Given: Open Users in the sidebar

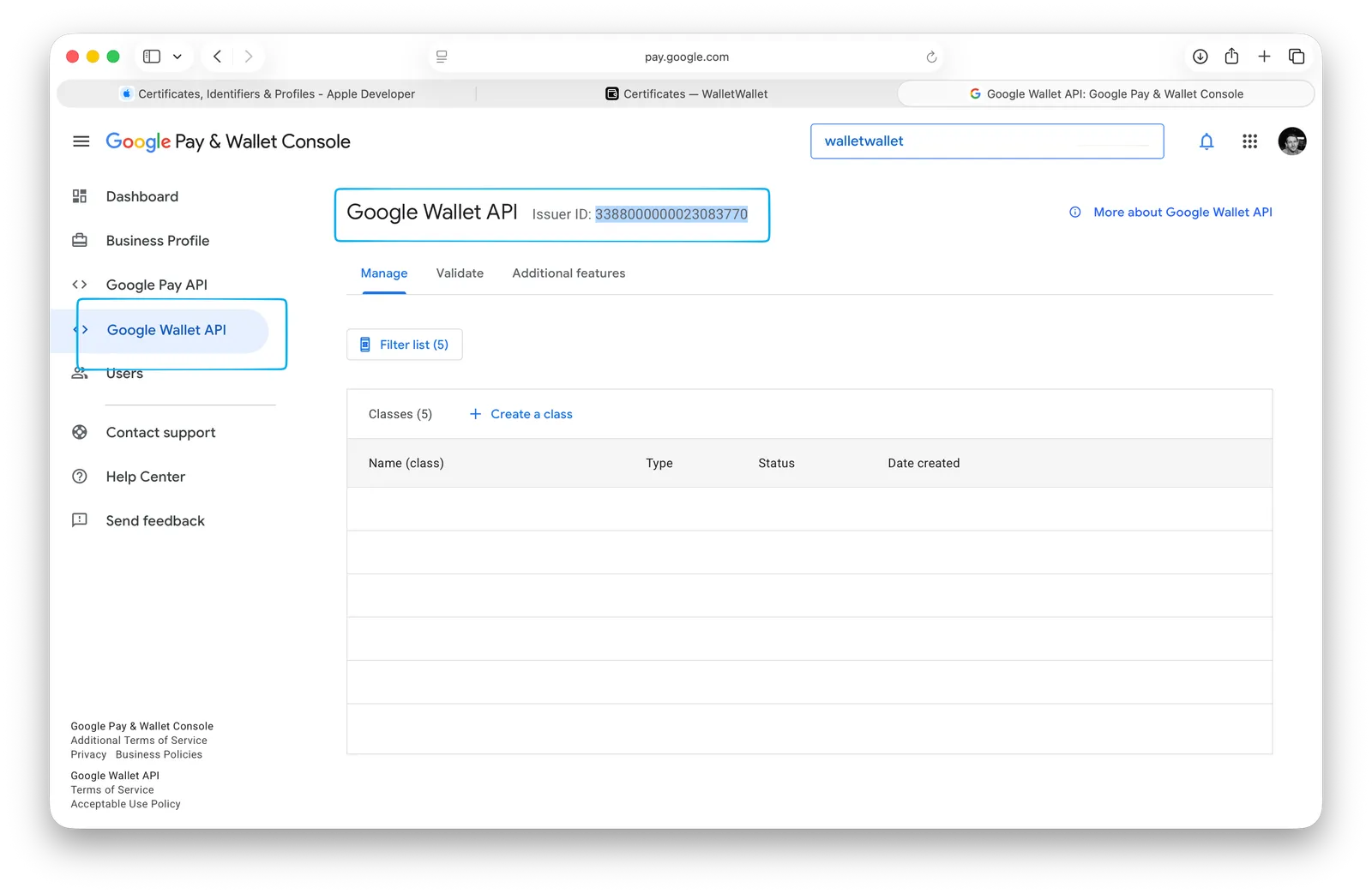Looking at the screenshot, I should coord(124,373).
